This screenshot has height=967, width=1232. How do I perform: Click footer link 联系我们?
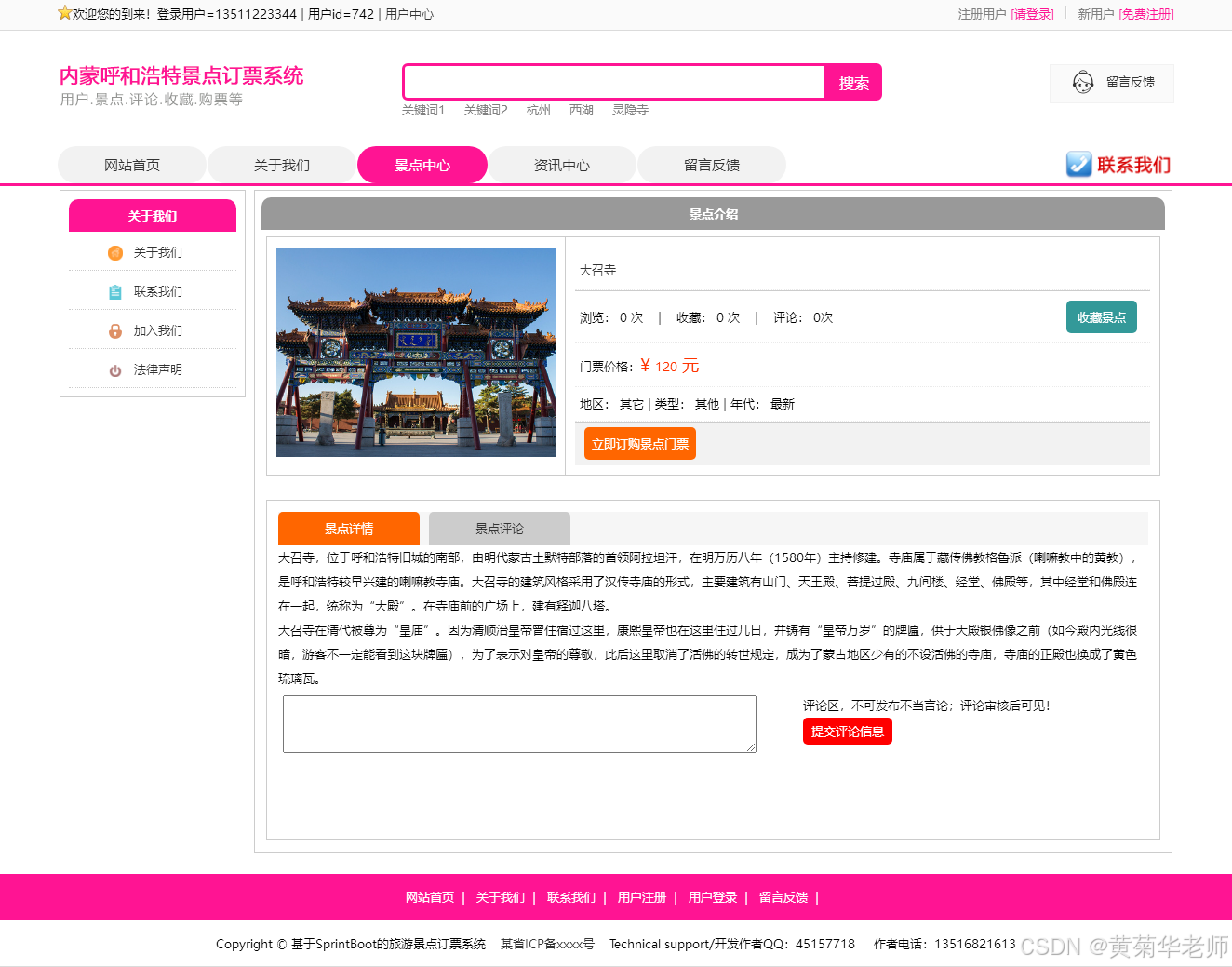coord(571,897)
